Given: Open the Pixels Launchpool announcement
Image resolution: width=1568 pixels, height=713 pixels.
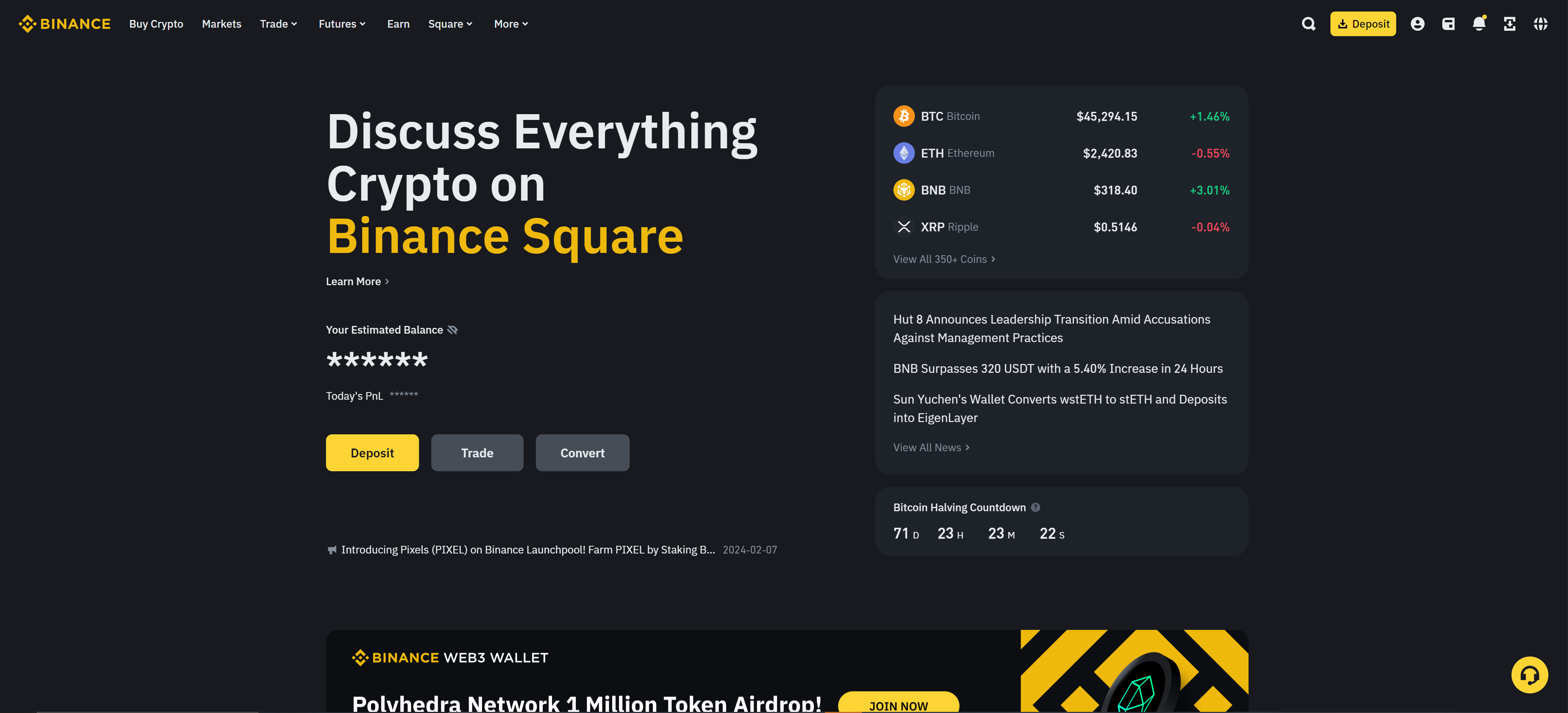Looking at the screenshot, I should (528, 550).
